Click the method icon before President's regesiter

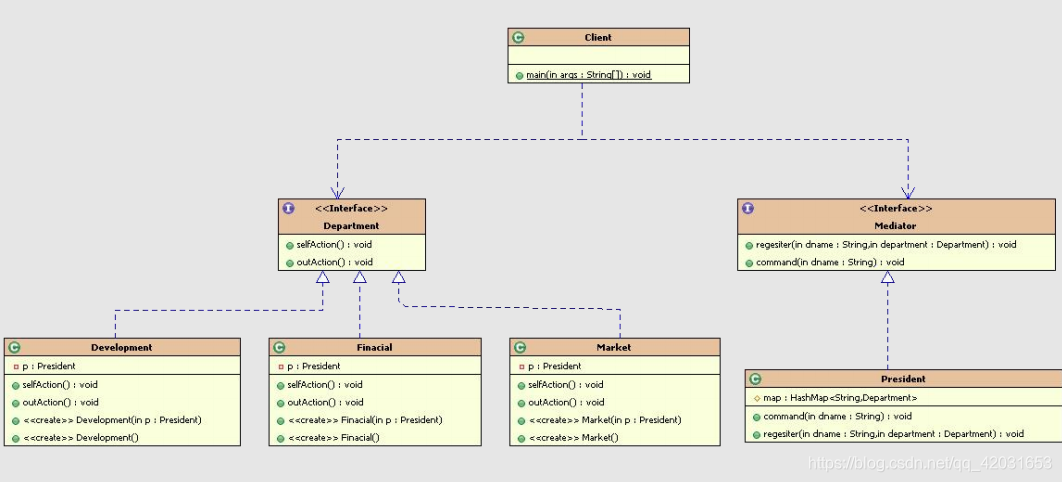click(757, 435)
